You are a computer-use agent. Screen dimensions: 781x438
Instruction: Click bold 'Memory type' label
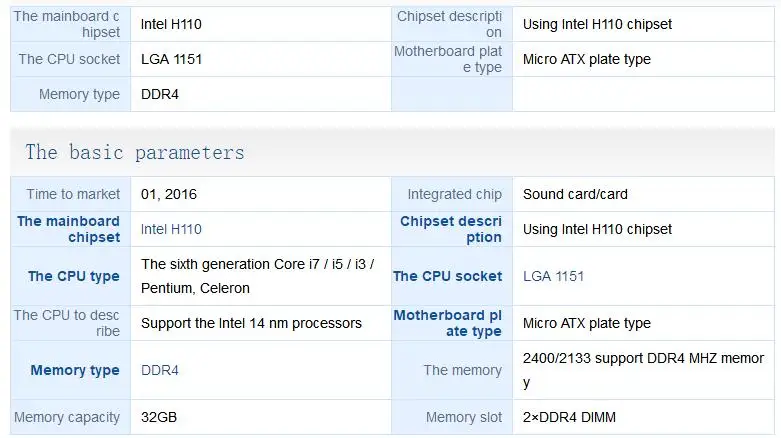tap(74, 370)
